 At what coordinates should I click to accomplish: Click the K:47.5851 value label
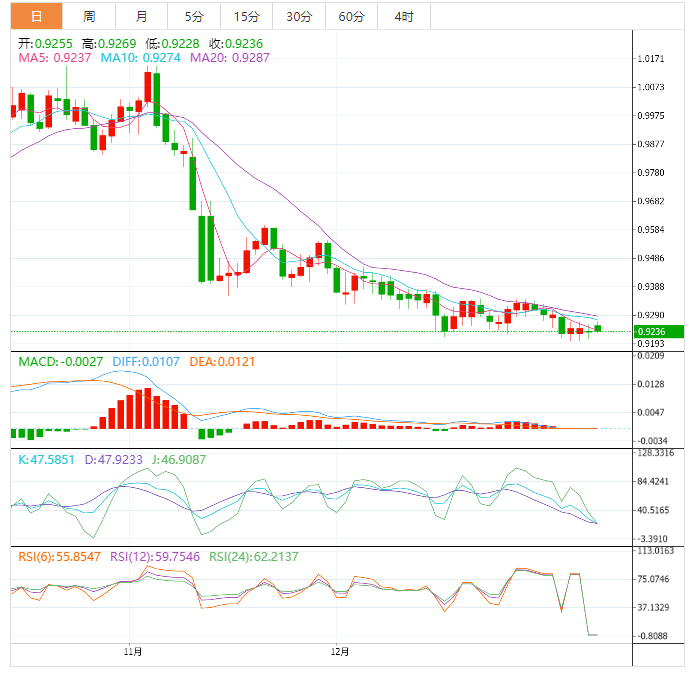pos(46,460)
